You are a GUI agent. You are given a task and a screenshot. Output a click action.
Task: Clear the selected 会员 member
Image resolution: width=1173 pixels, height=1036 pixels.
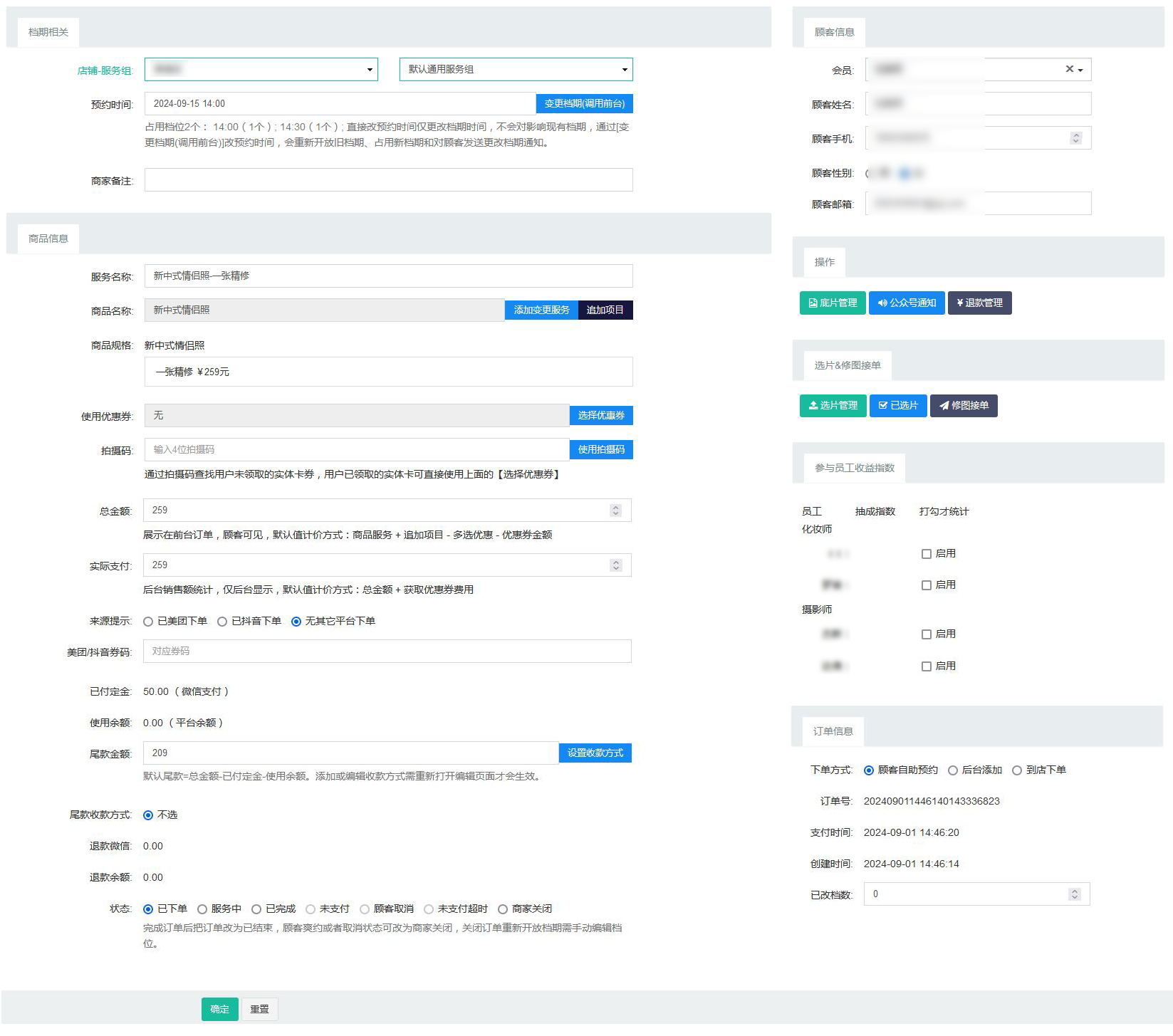(1069, 69)
